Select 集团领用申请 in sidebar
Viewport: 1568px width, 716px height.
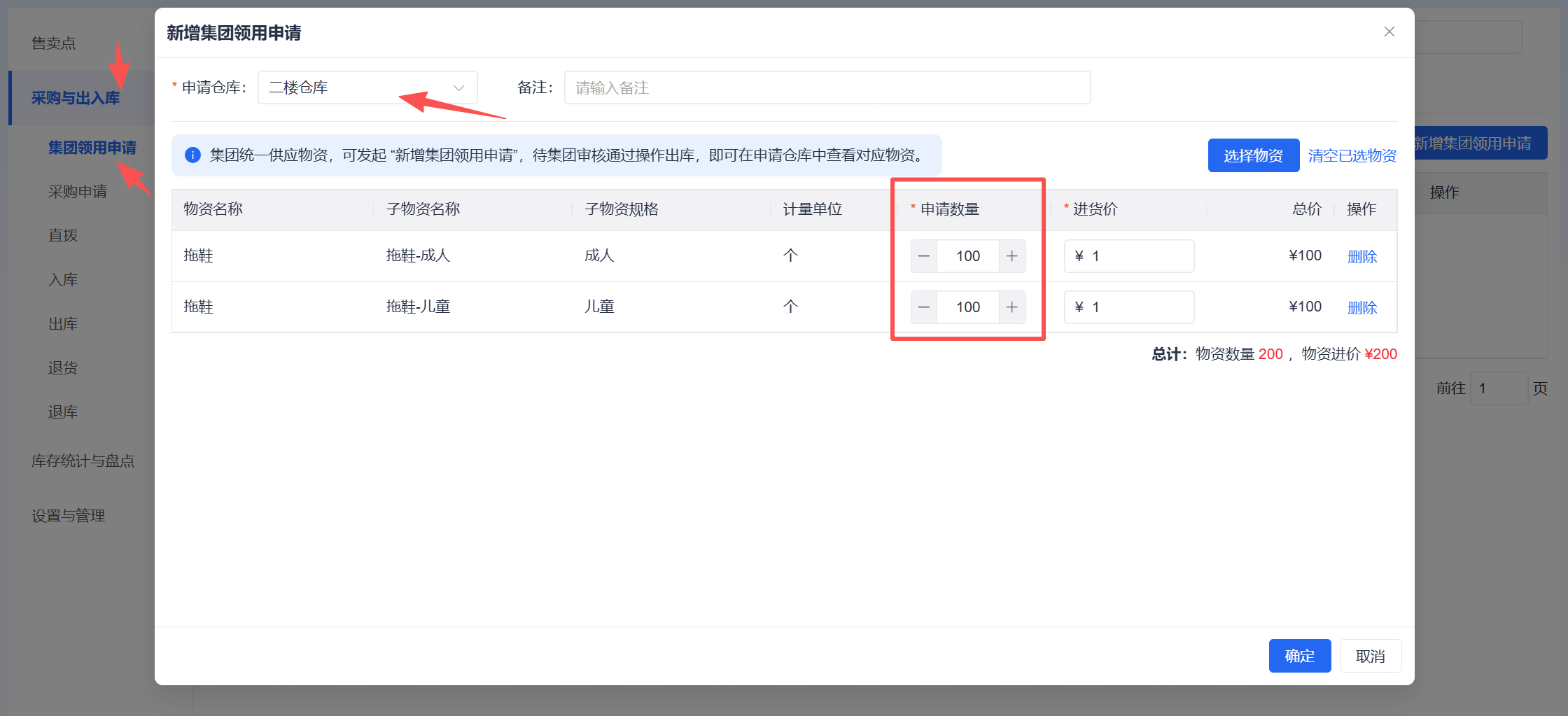[x=92, y=148]
